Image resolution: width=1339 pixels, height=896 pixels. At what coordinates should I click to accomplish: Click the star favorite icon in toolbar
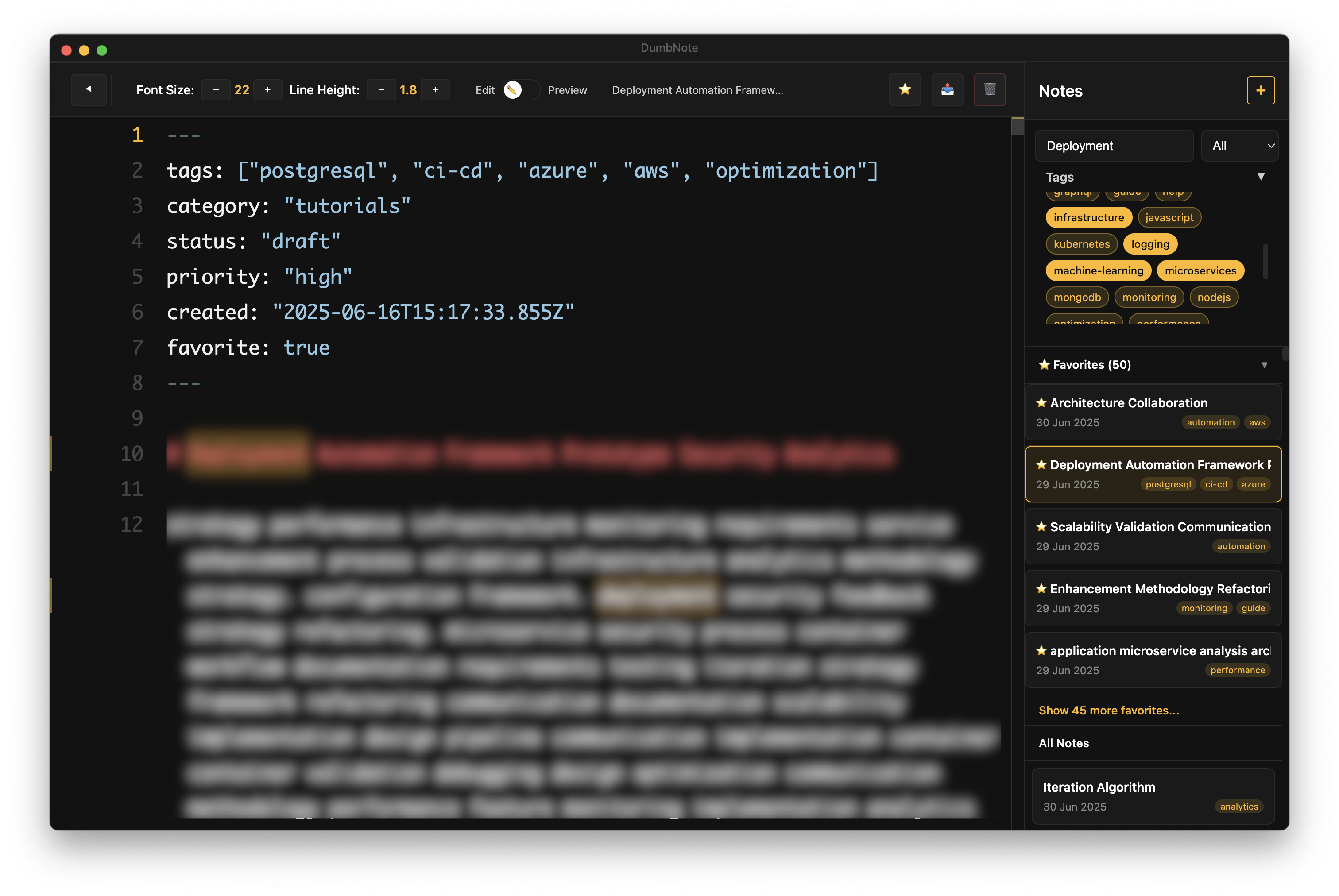(x=905, y=90)
